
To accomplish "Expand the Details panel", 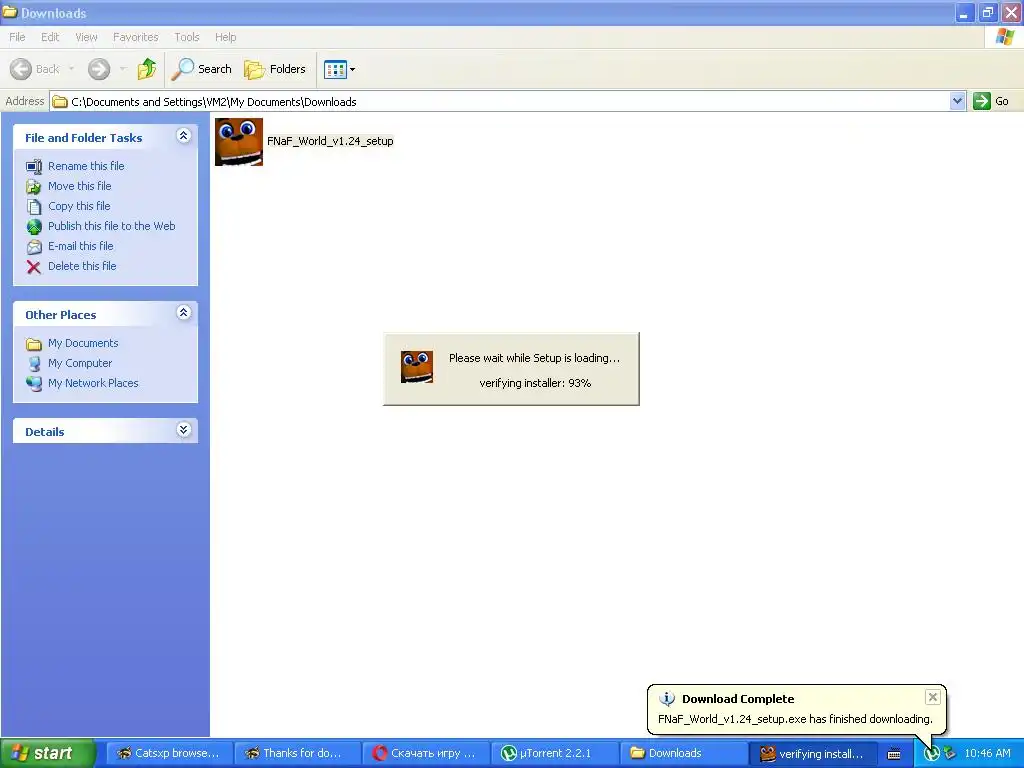I will [184, 430].
